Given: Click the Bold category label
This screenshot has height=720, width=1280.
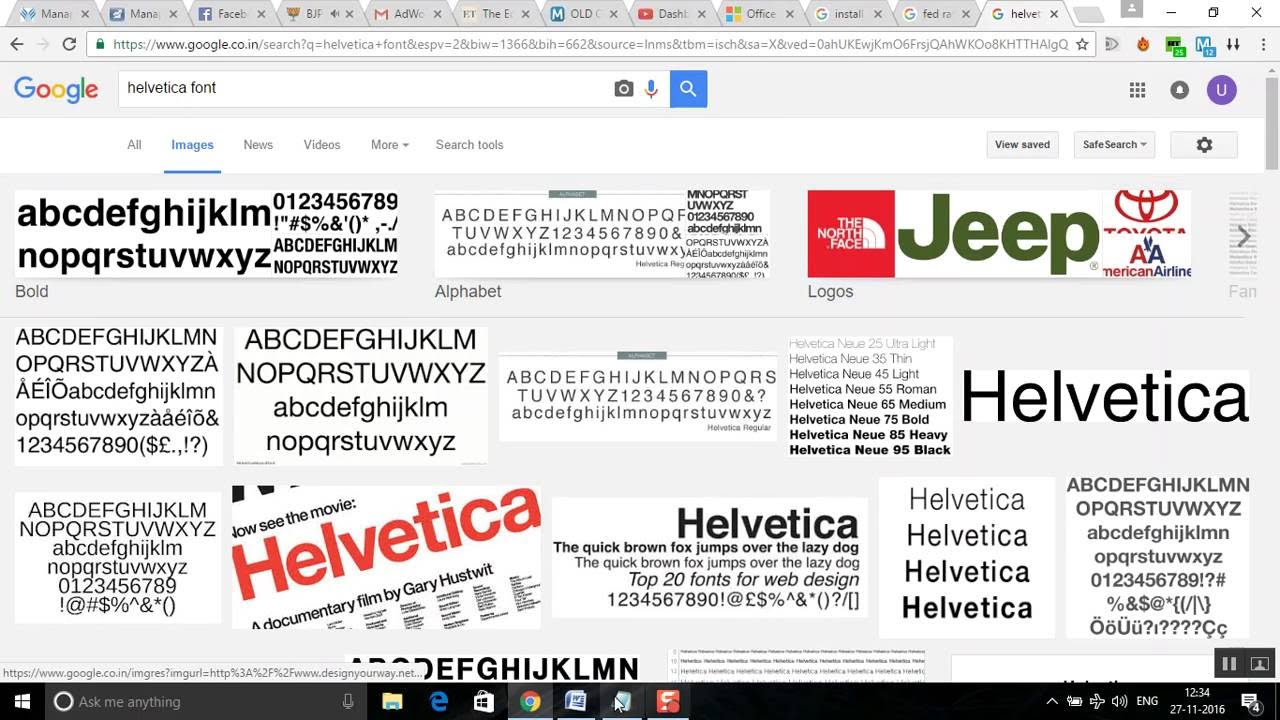Looking at the screenshot, I should (32, 291).
